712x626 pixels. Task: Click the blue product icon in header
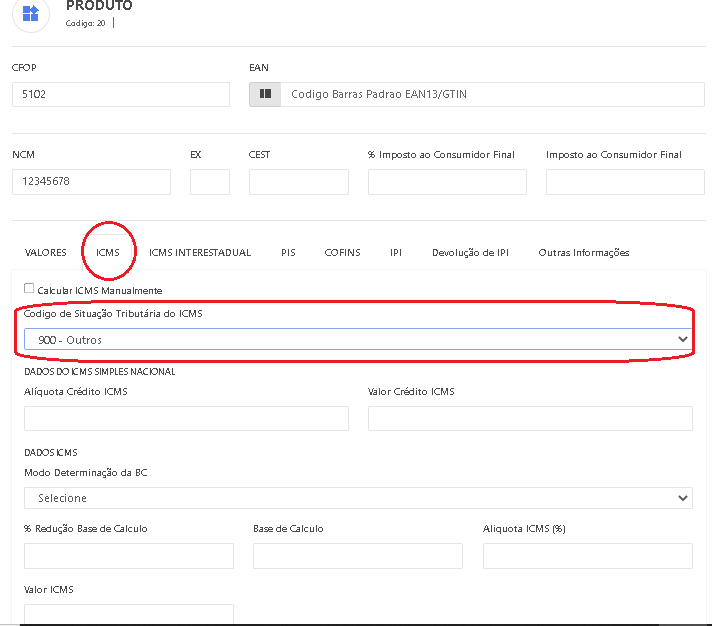[x=31, y=13]
